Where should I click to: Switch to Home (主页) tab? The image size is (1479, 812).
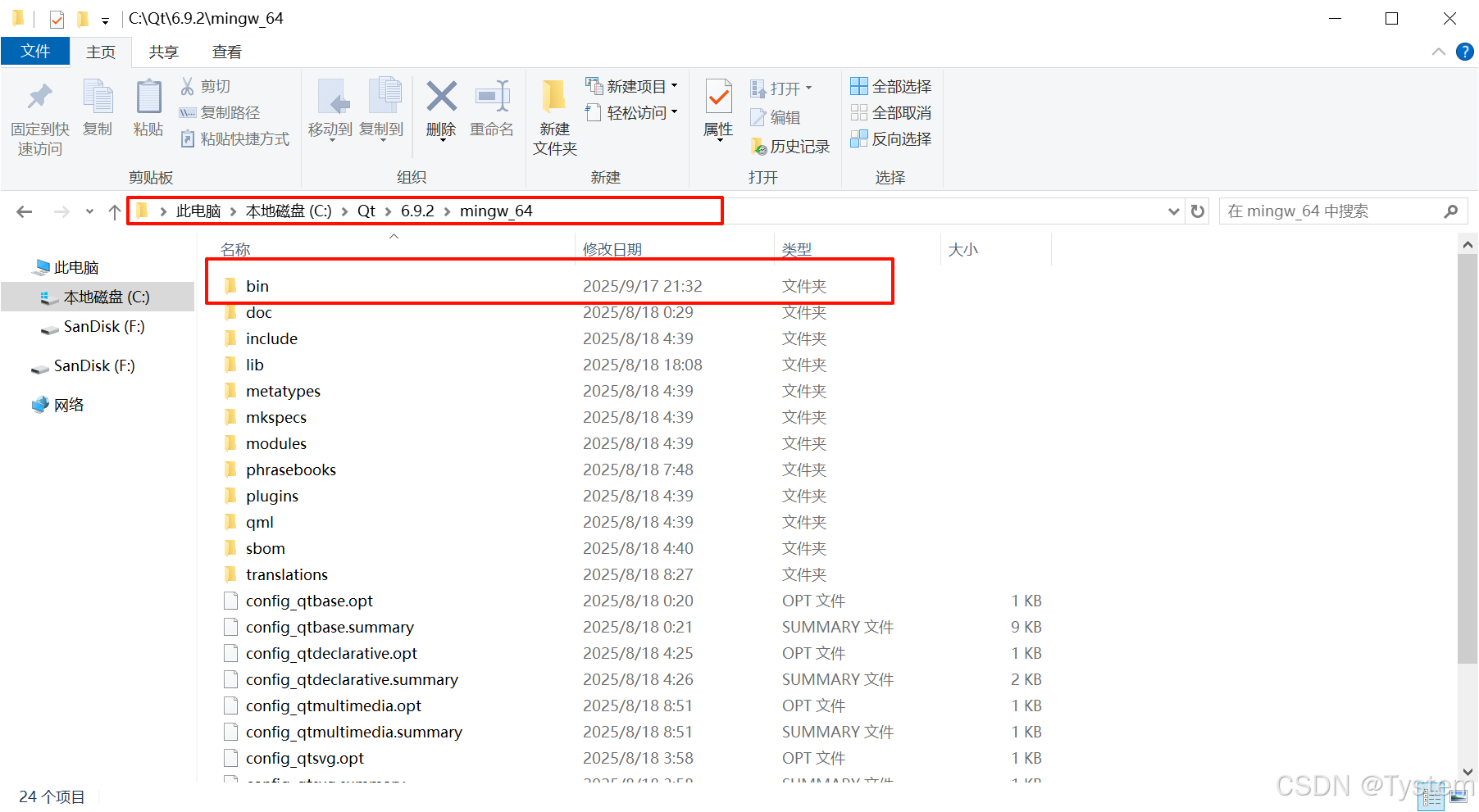coord(100,52)
